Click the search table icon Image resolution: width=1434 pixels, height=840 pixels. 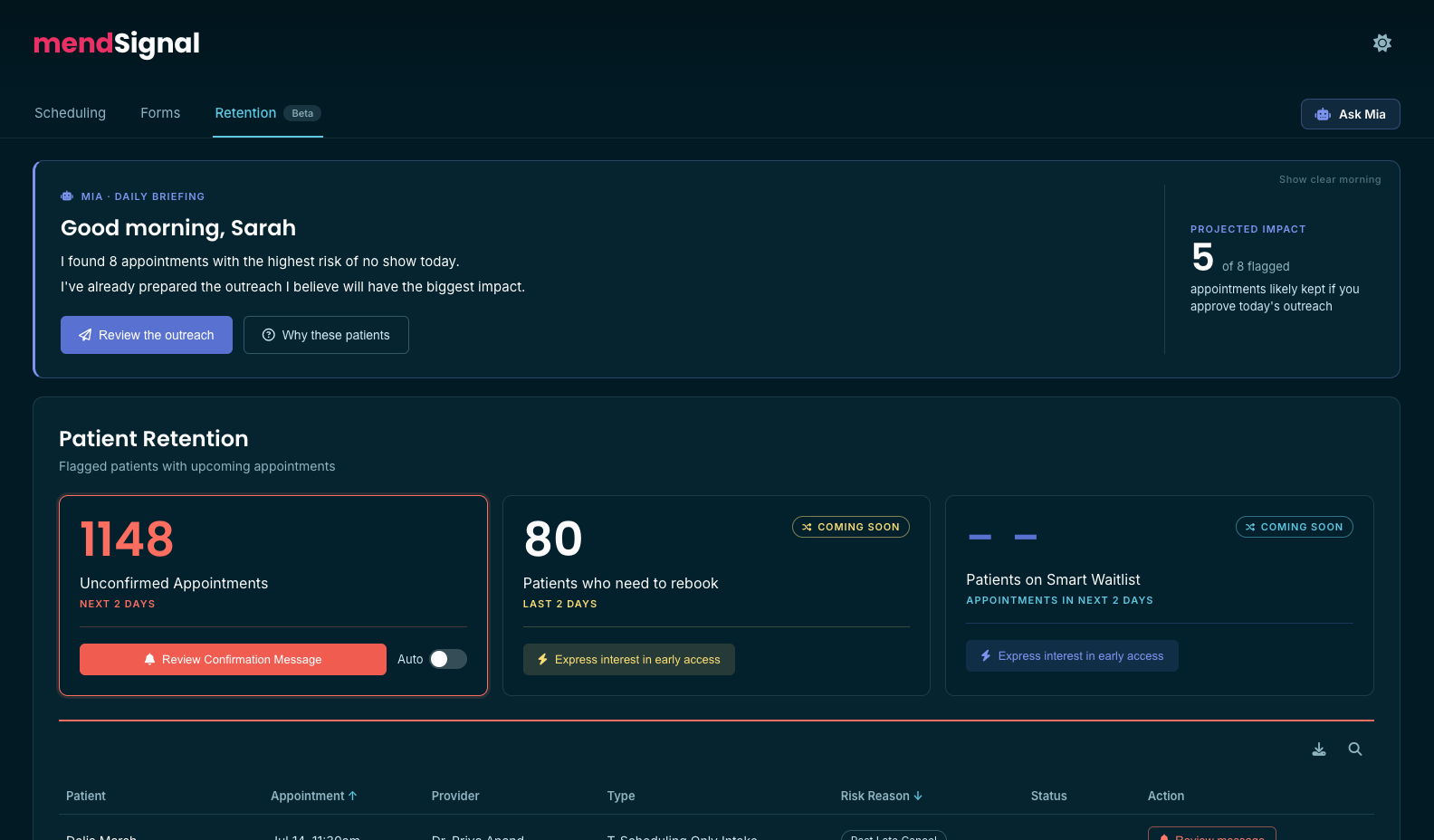point(1355,749)
